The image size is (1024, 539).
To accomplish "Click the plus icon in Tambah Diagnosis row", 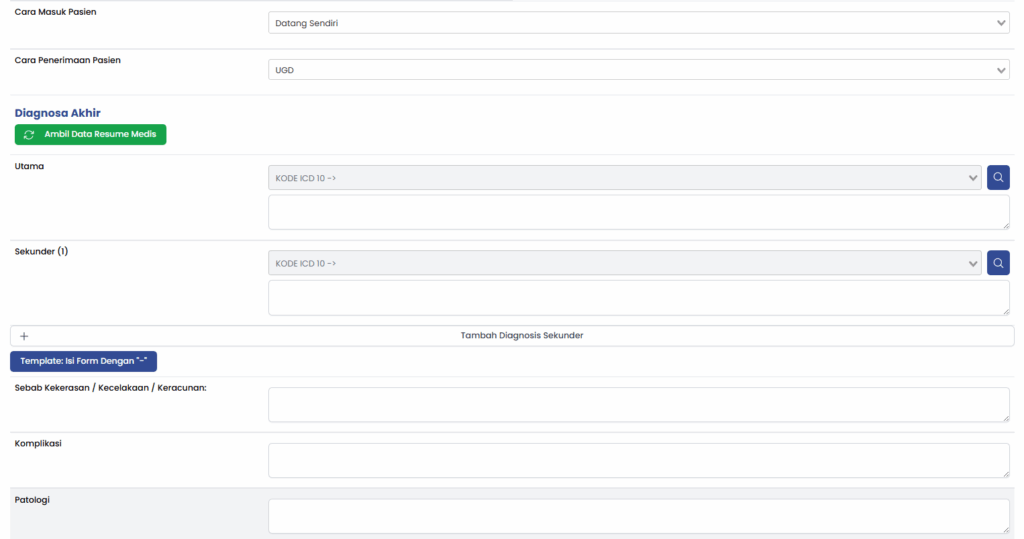I will pyautogui.click(x=24, y=336).
